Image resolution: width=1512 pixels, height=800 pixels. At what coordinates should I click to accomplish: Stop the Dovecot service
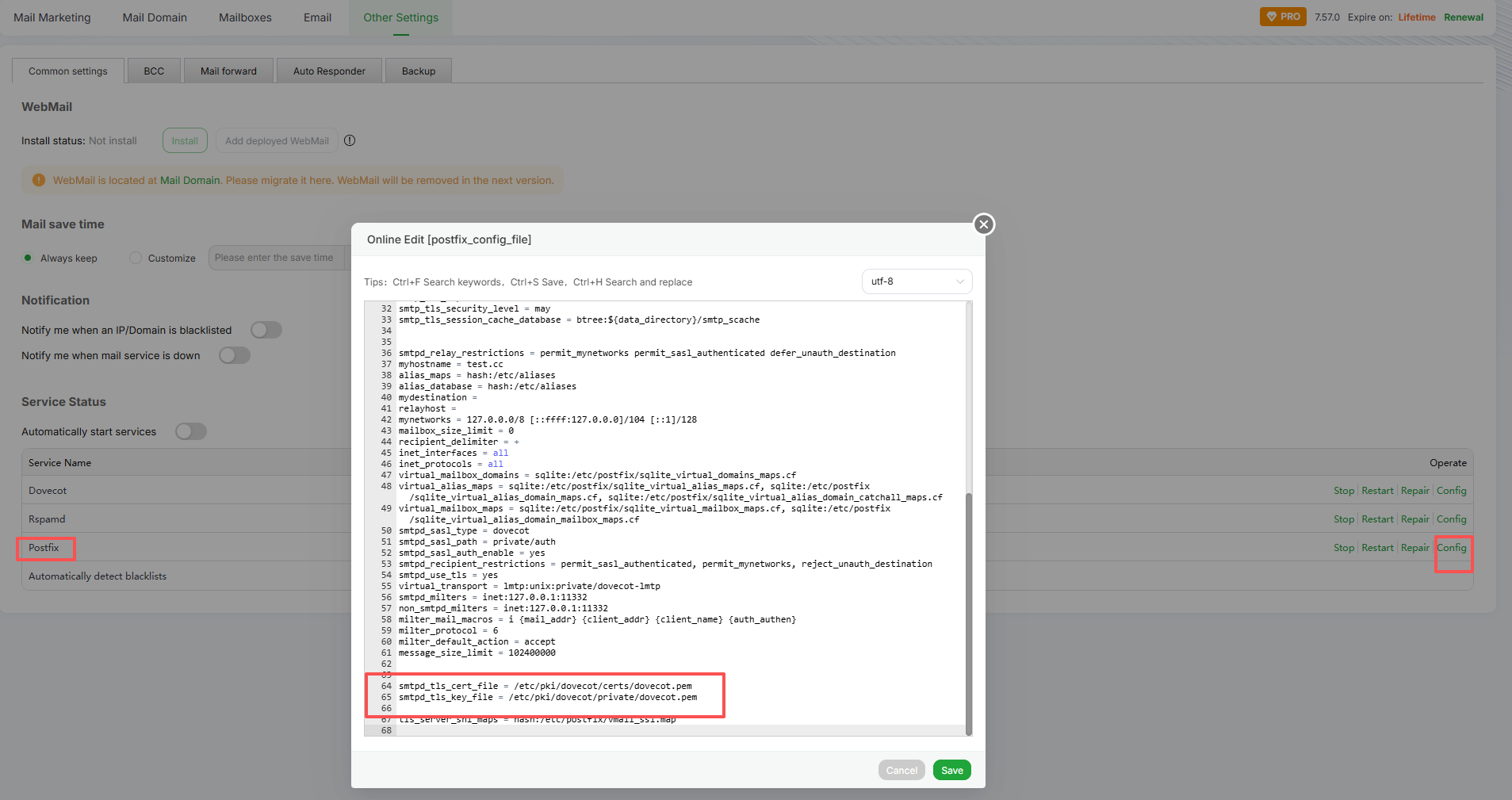[x=1344, y=491]
